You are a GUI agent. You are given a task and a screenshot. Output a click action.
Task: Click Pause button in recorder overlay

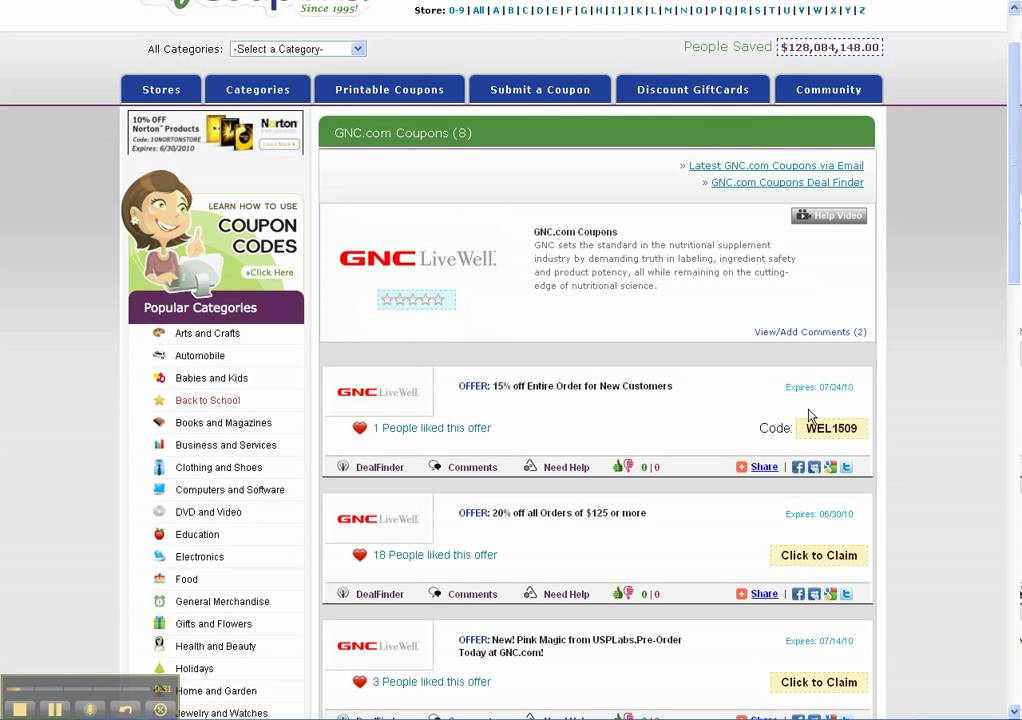tap(55, 710)
